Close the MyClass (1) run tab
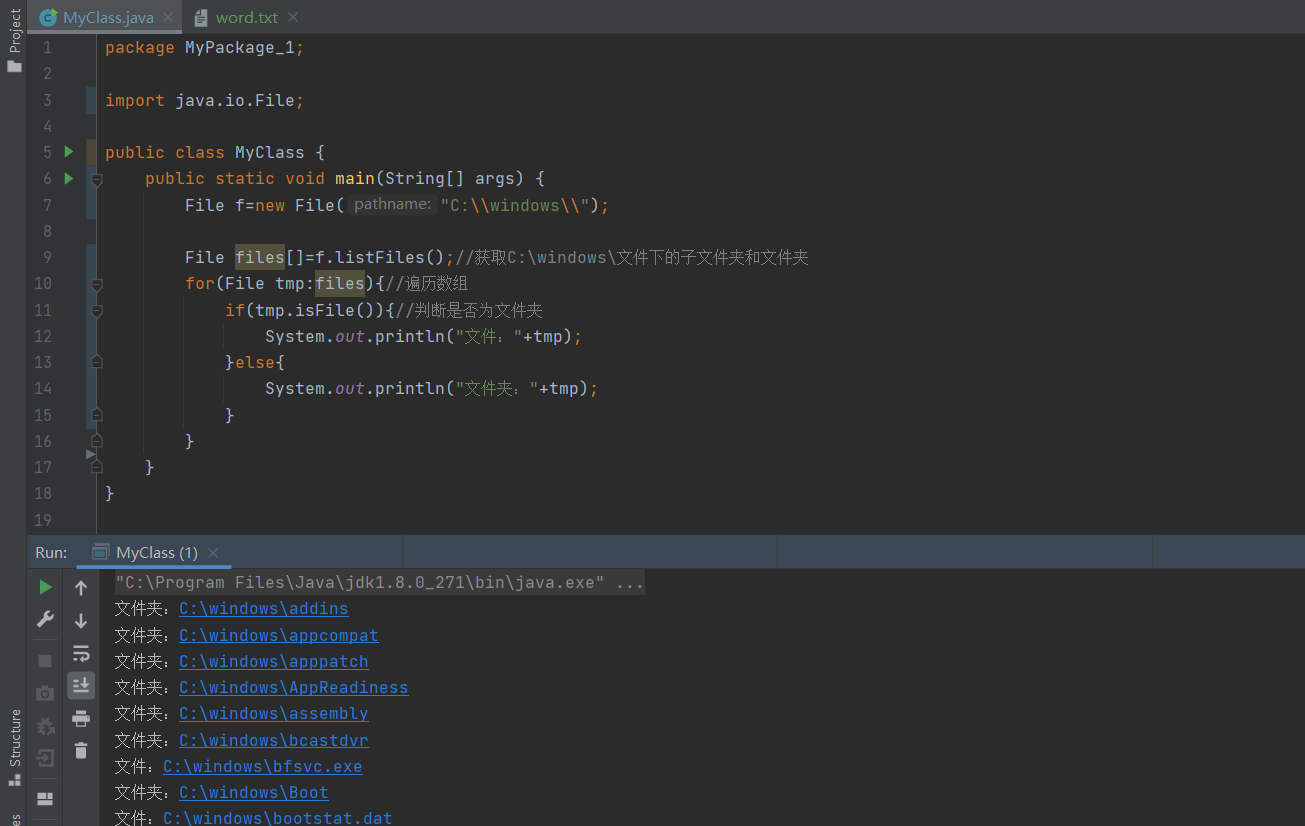 (212, 552)
